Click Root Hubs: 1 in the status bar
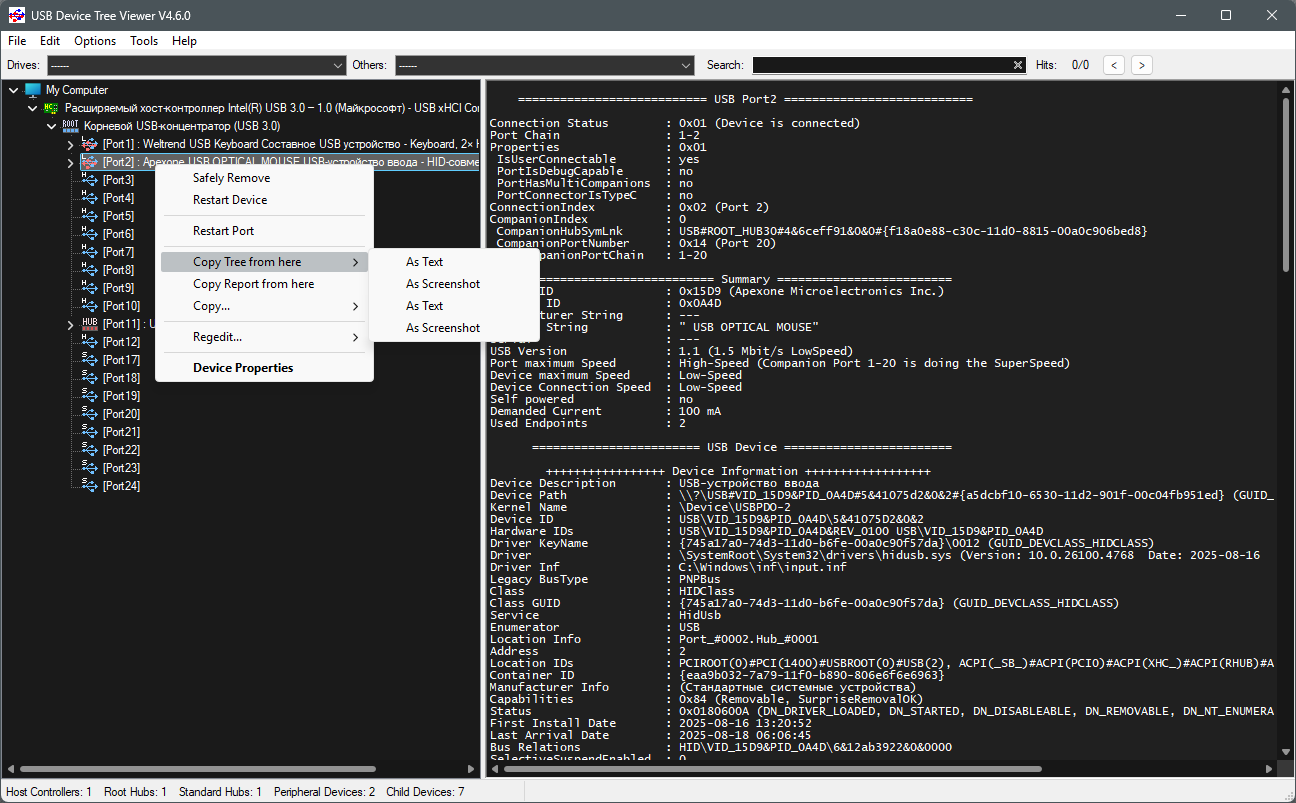 point(135,792)
